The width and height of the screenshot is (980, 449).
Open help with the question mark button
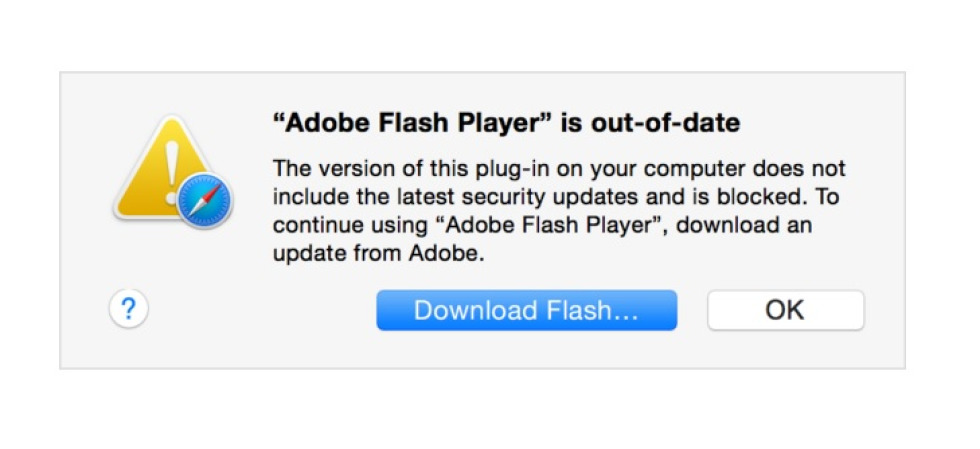tap(128, 309)
